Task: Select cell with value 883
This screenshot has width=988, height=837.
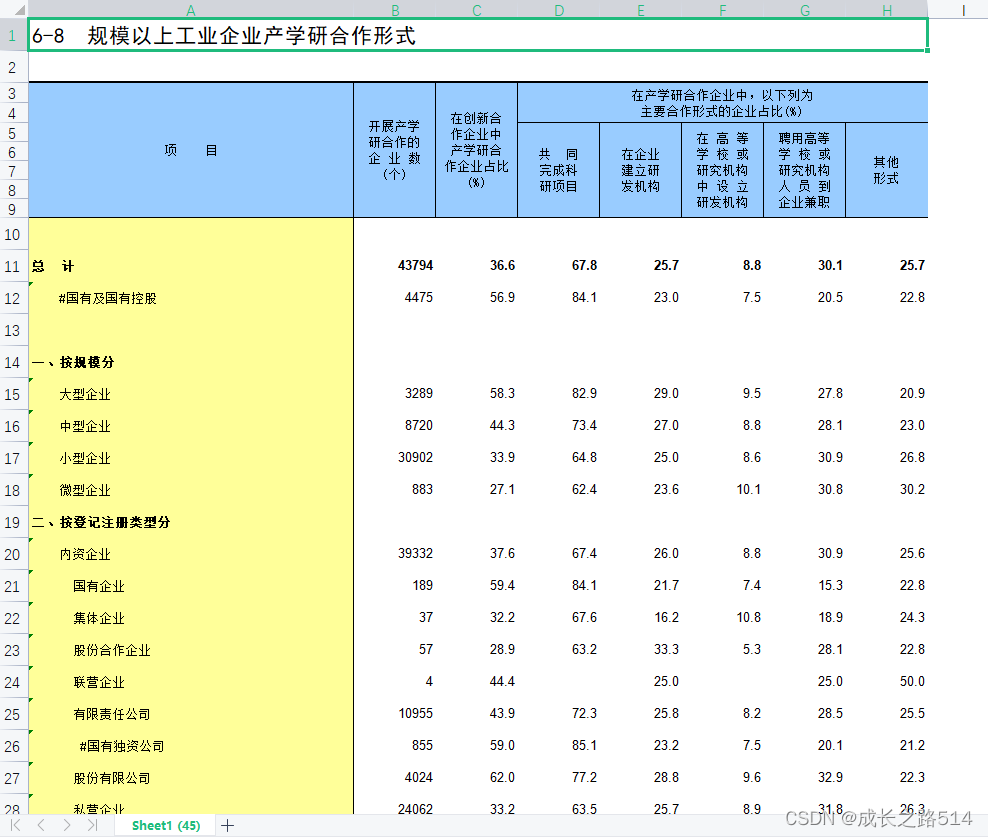Action: pyautogui.click(x=394, y=489)
